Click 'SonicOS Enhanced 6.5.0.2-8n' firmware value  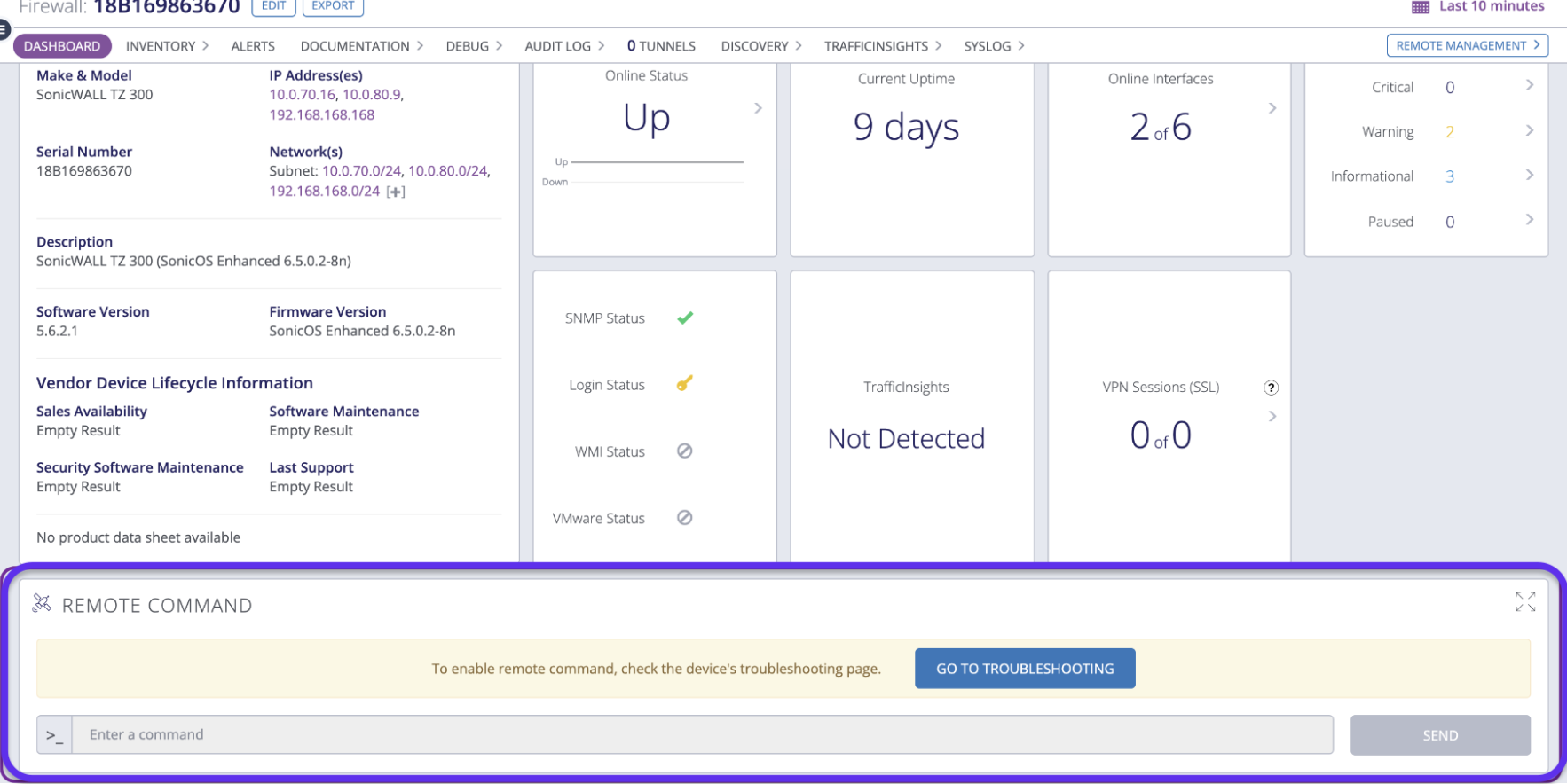click(x=362, y=331)
